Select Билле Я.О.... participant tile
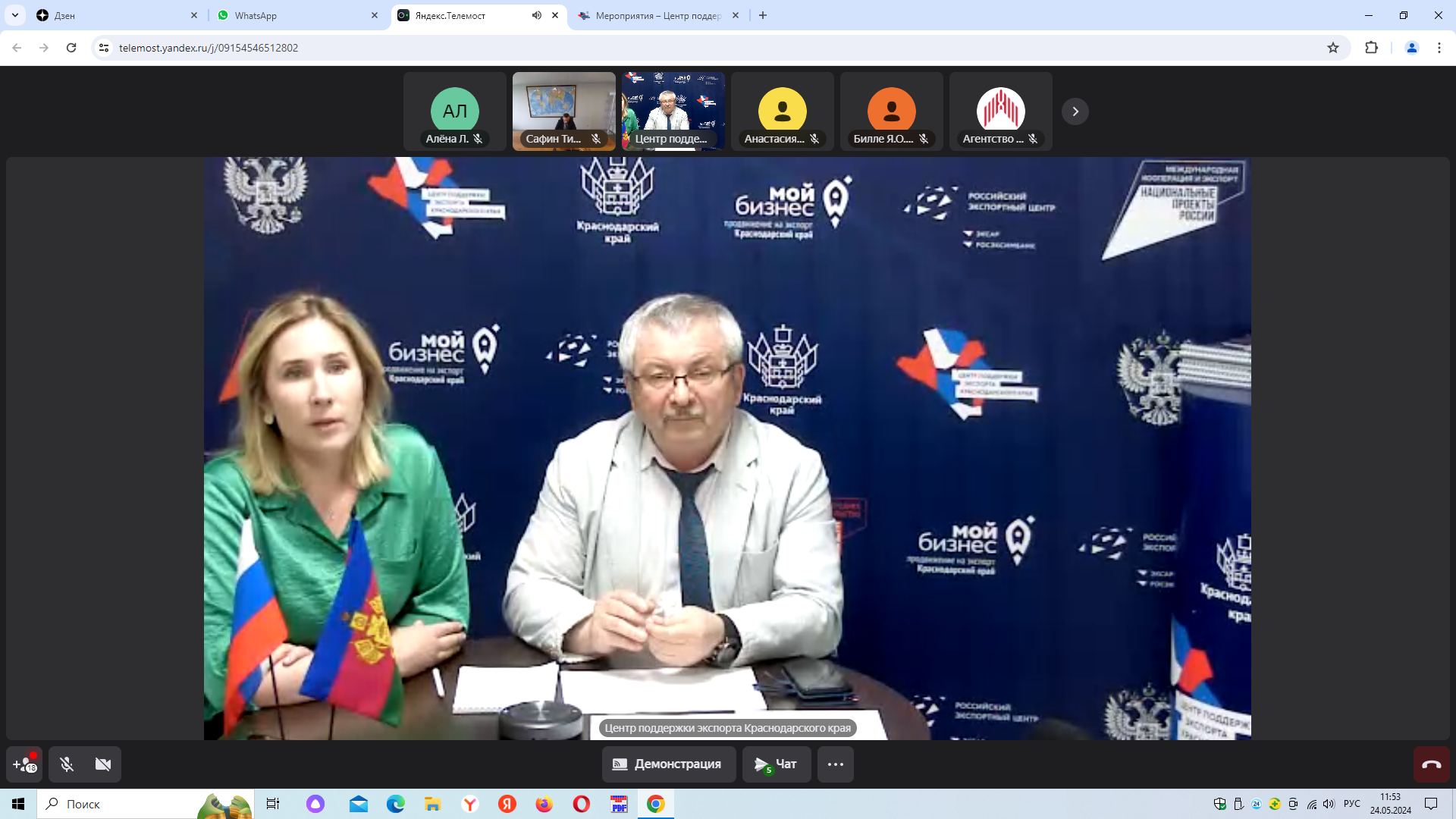 [892, 111]
